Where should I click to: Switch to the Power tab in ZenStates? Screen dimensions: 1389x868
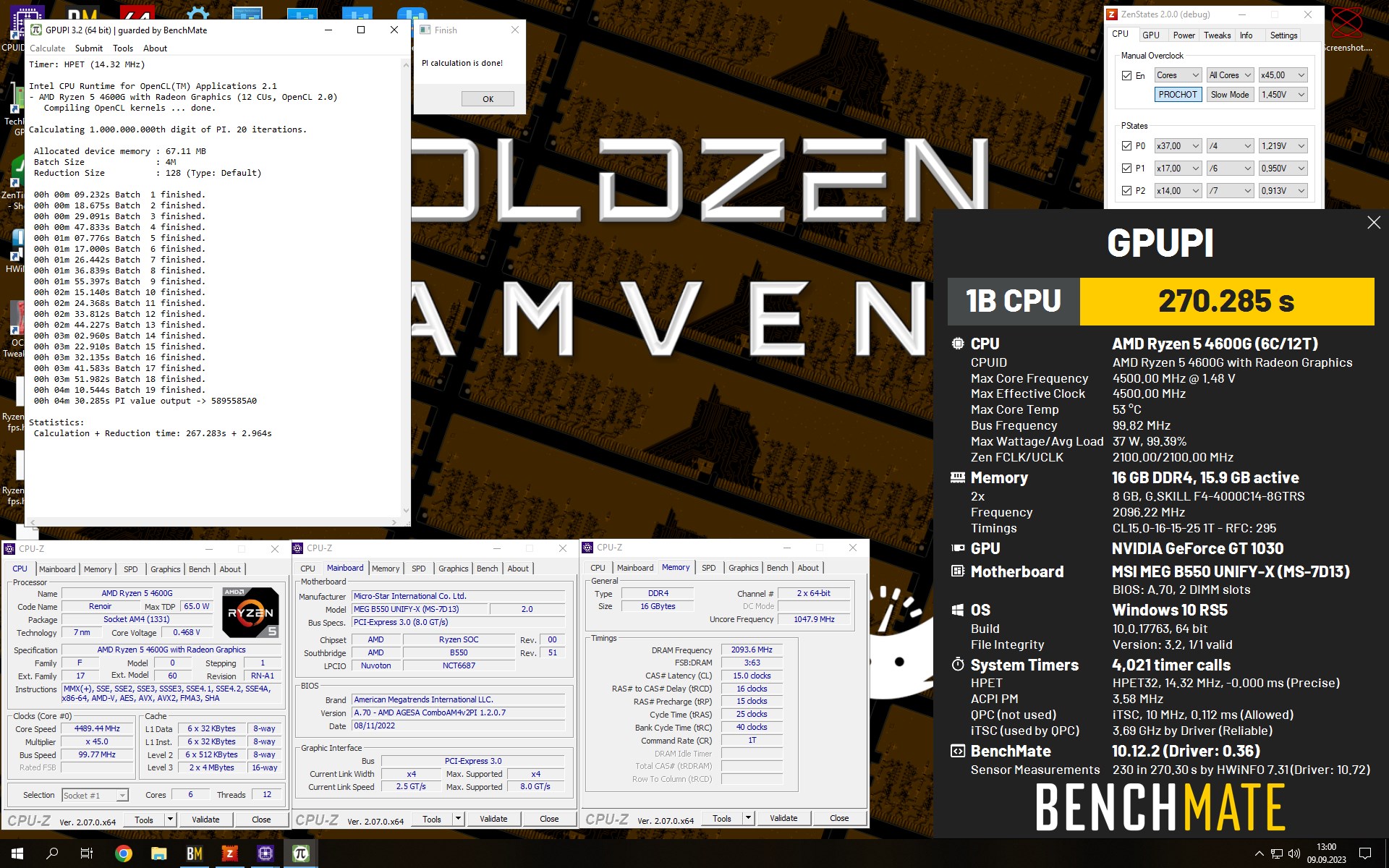point(1184,35)
